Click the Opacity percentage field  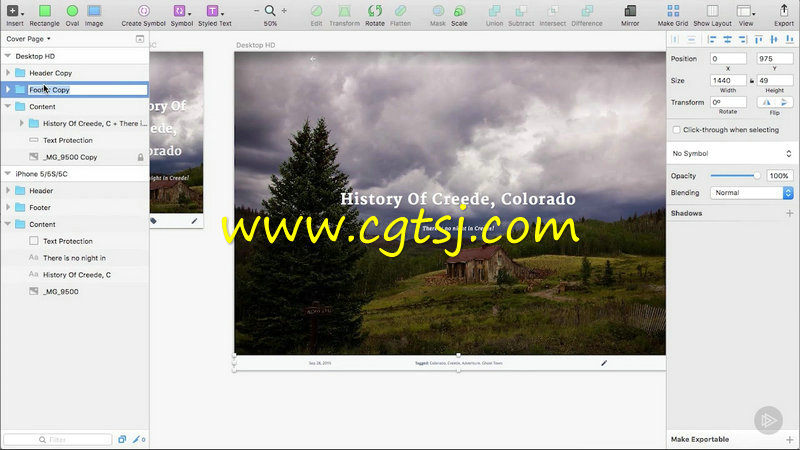pos(779,176)
